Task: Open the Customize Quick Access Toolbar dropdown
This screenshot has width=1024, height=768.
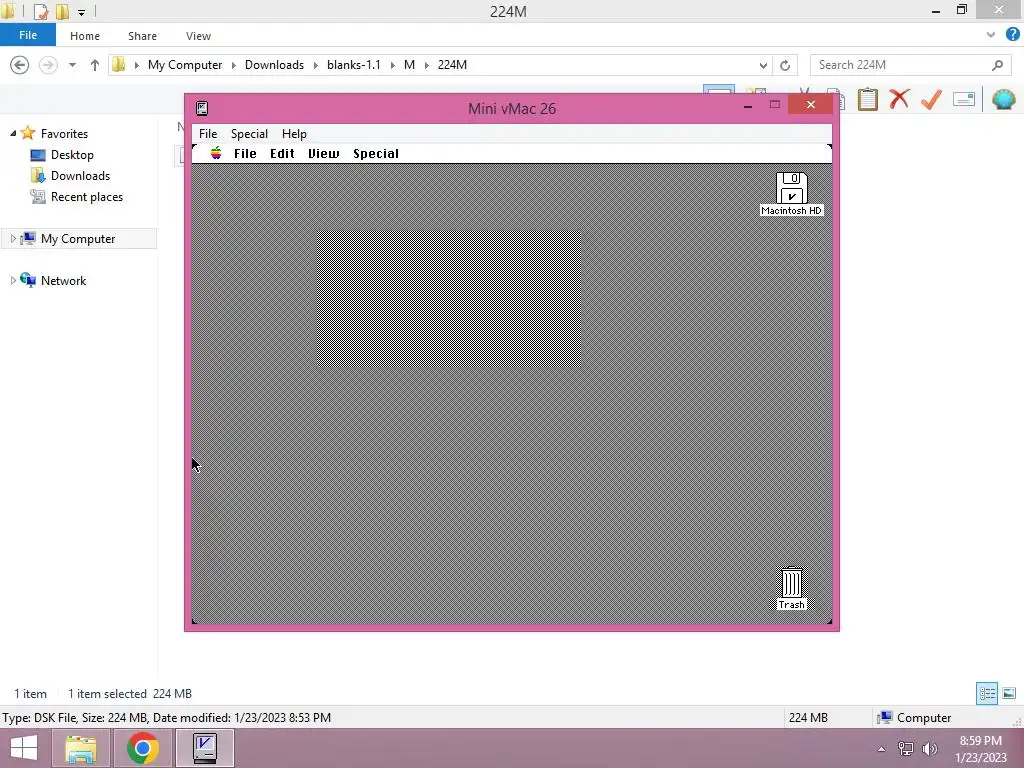Action: pos(81,12)
